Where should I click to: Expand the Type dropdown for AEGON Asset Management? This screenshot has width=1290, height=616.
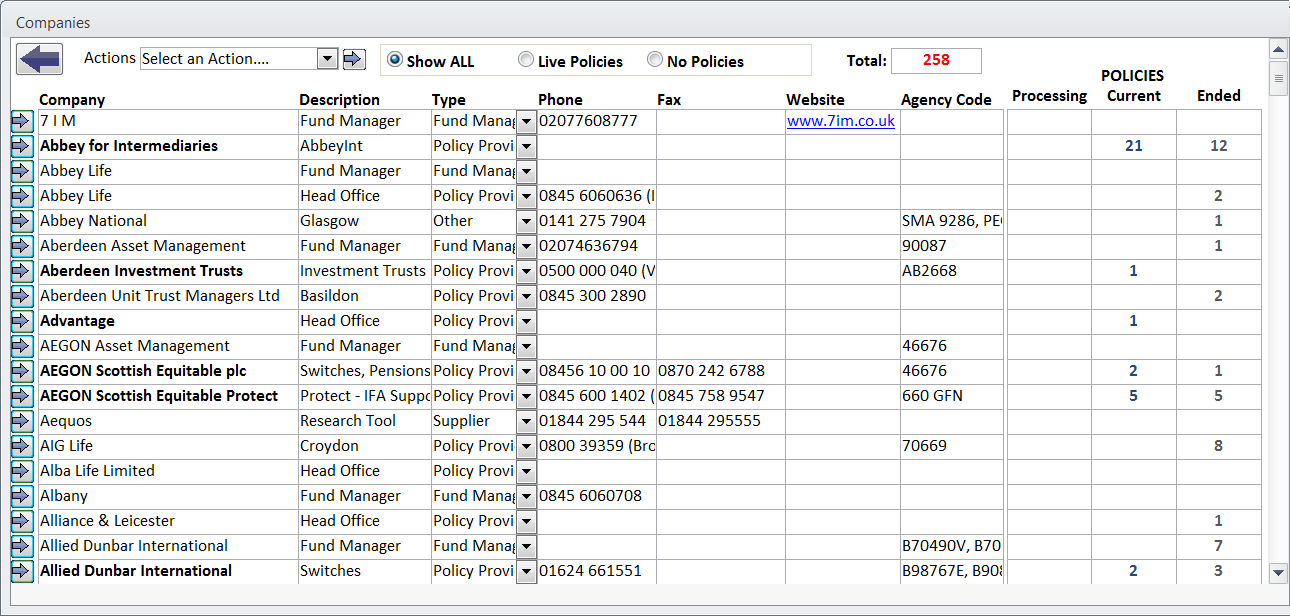pos(526,346)
